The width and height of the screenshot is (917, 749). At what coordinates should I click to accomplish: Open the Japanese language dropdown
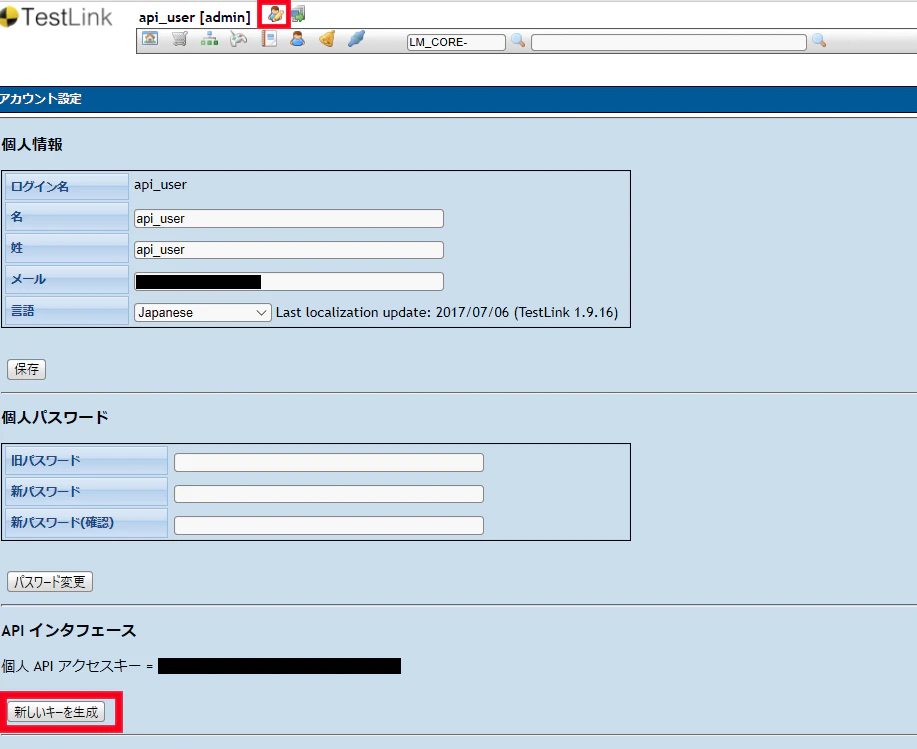(x=202, y=312)
